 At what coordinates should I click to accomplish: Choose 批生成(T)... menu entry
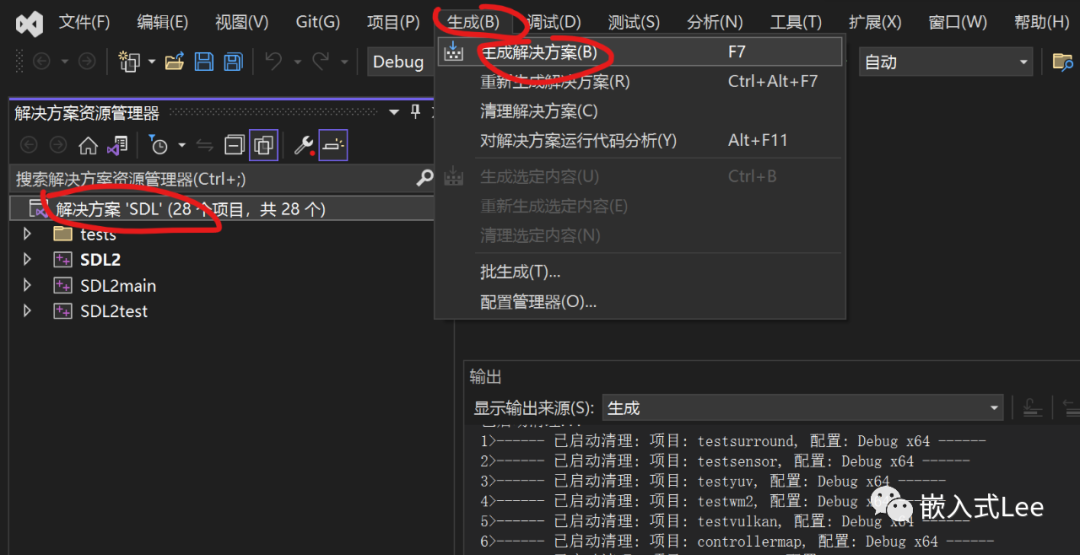click(x=640, y=272)
